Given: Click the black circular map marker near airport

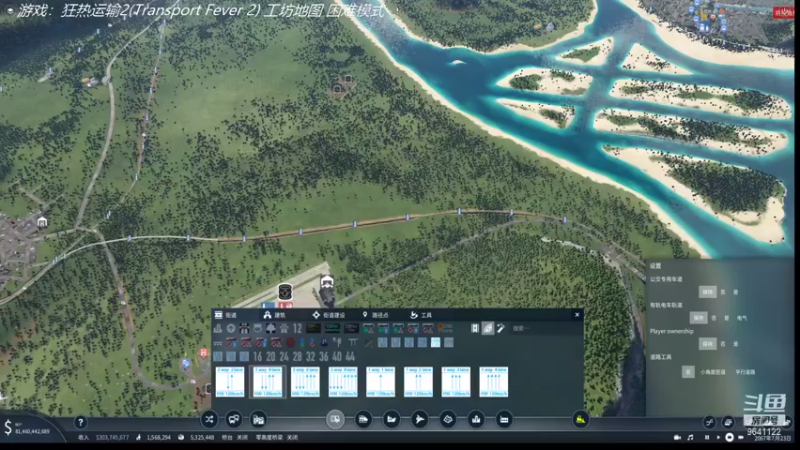Looking at the screenshot, I should (285, 292).
